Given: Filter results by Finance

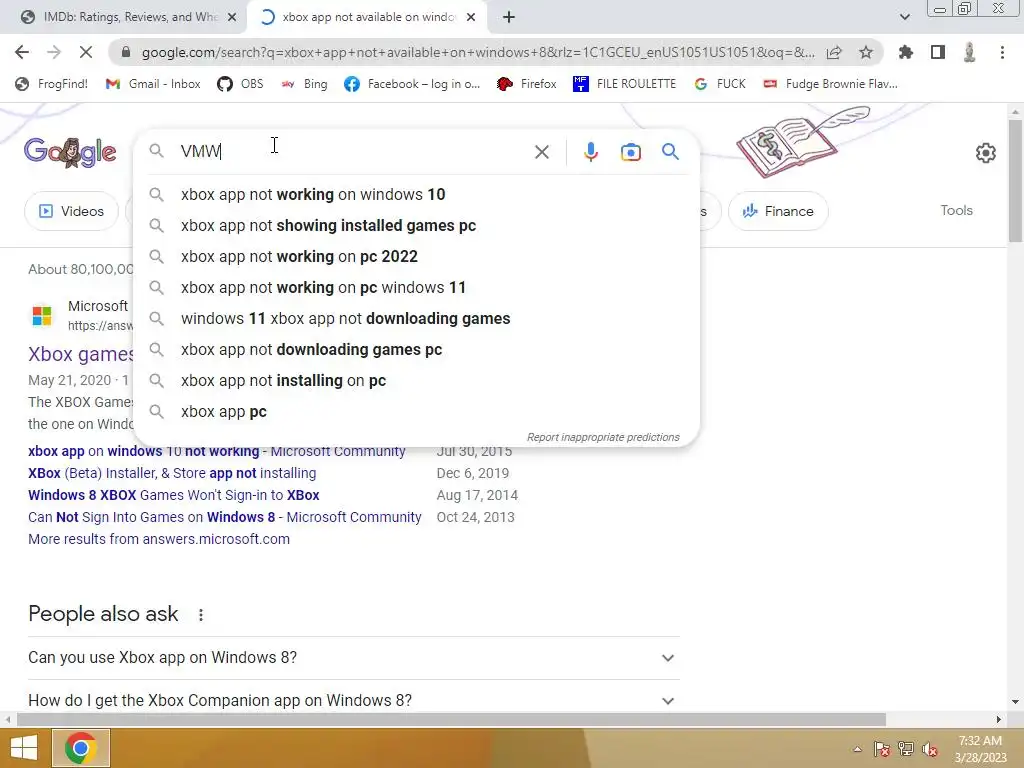Looking at the screenshot, I should point(778,211).
